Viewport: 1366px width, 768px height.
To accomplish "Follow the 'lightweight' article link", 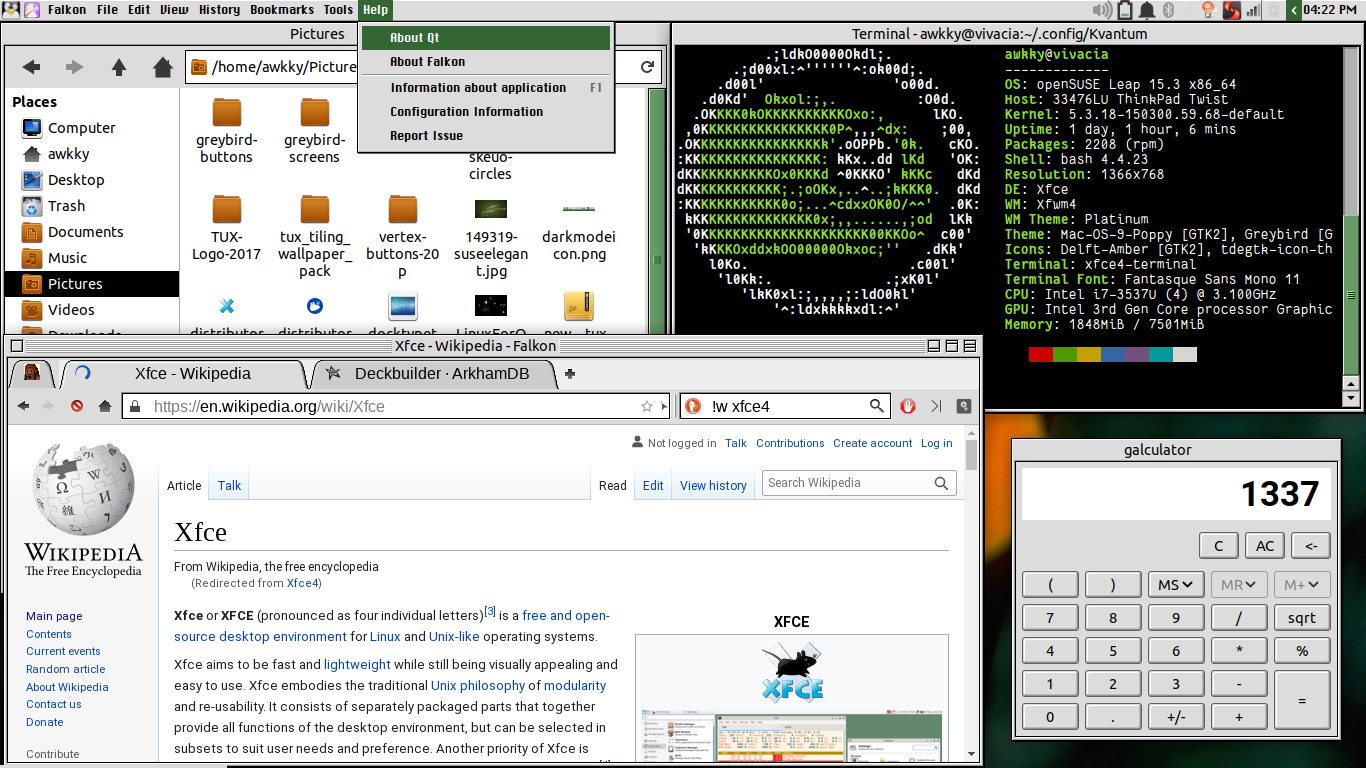I will coord(357,664).
